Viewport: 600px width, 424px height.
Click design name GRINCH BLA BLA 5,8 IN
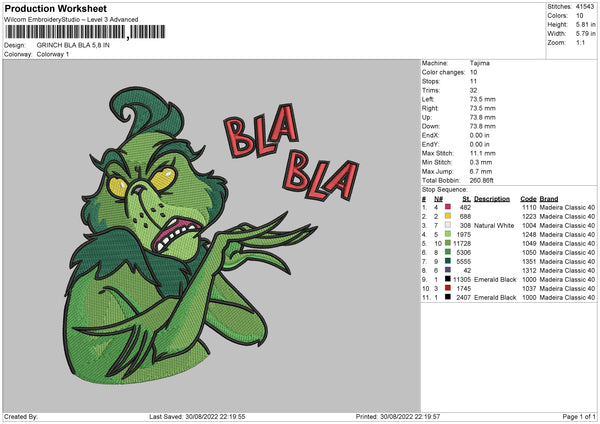(x=73, y=45)
